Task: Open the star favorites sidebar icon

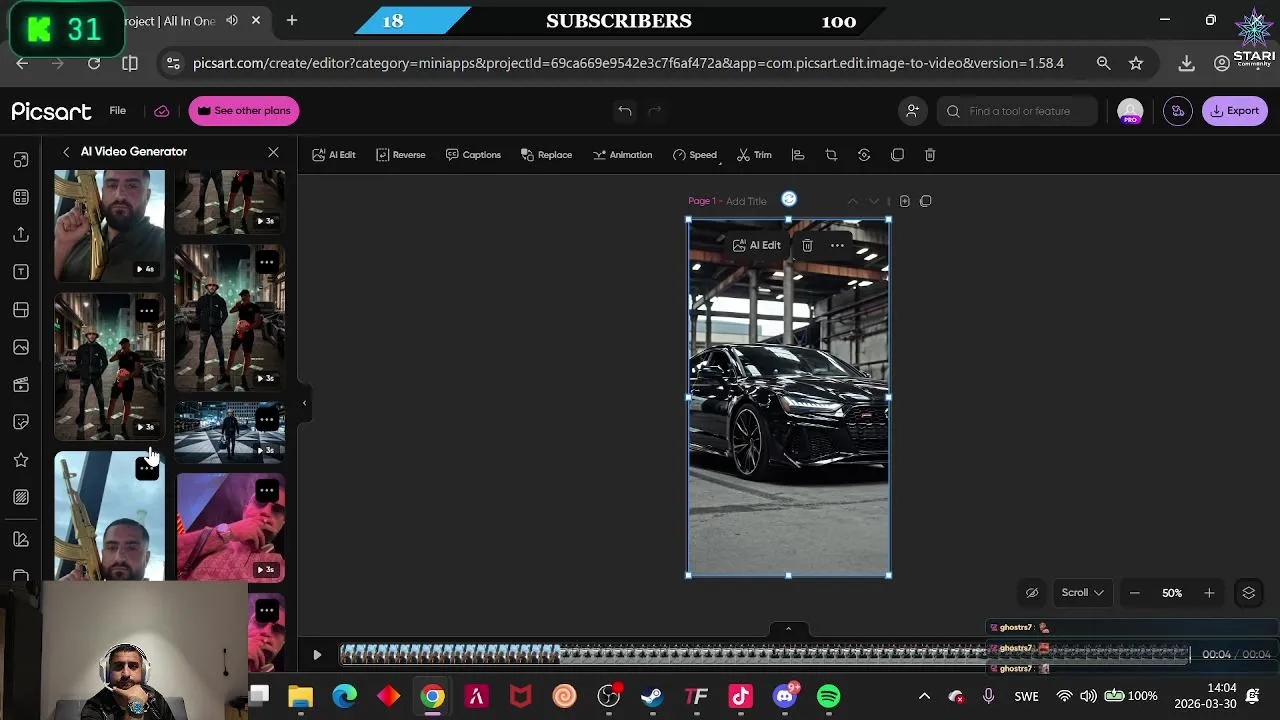Action: point(21,460)
